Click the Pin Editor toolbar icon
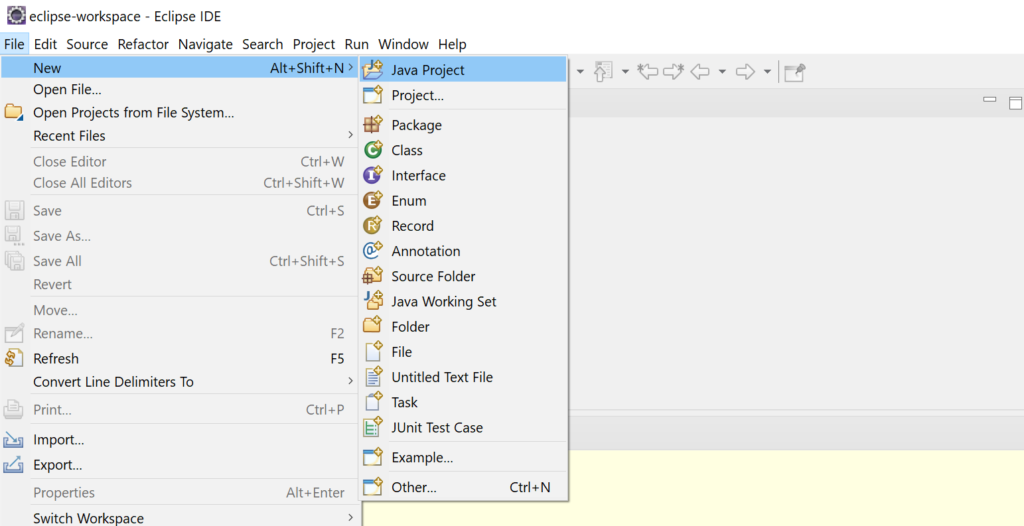This screenshot has height=526, width=1024. coord(795,72)
